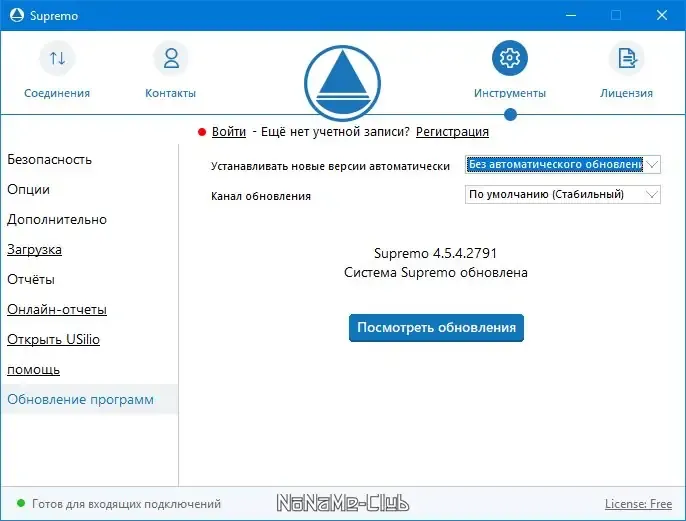Click the Ещё нет учетной записи text

click(x=335, y=132)
